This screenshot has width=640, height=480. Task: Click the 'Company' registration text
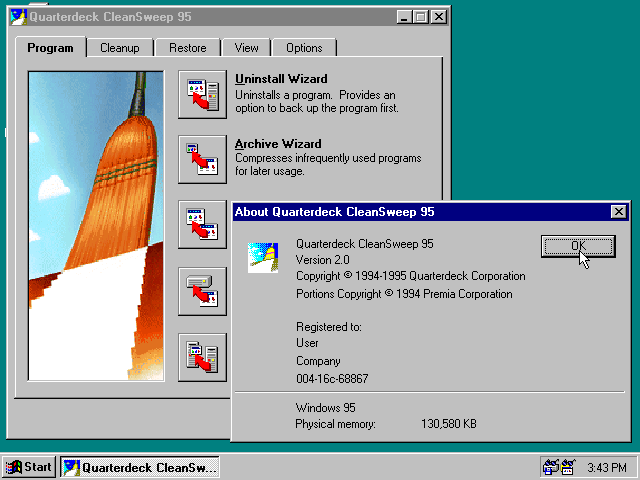click(318, 361)
